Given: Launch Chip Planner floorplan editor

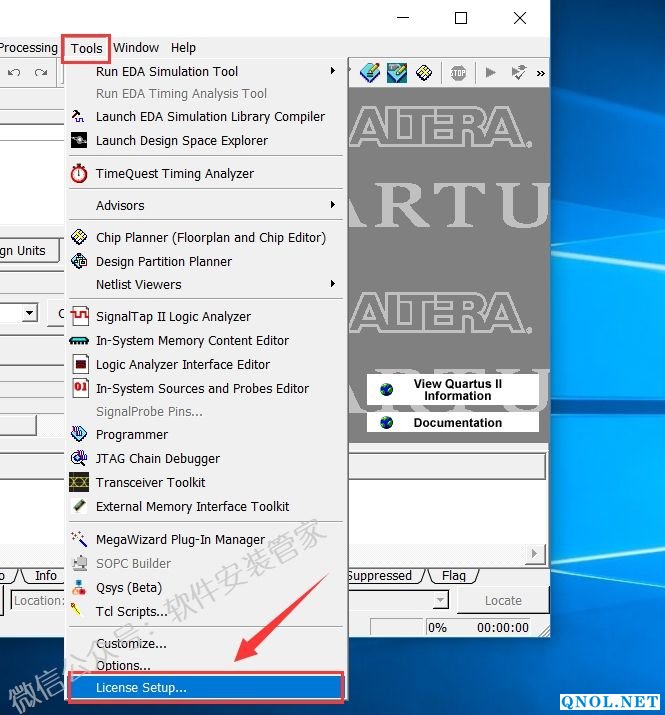Looking at the screenshot, I should tap(210, 237).
